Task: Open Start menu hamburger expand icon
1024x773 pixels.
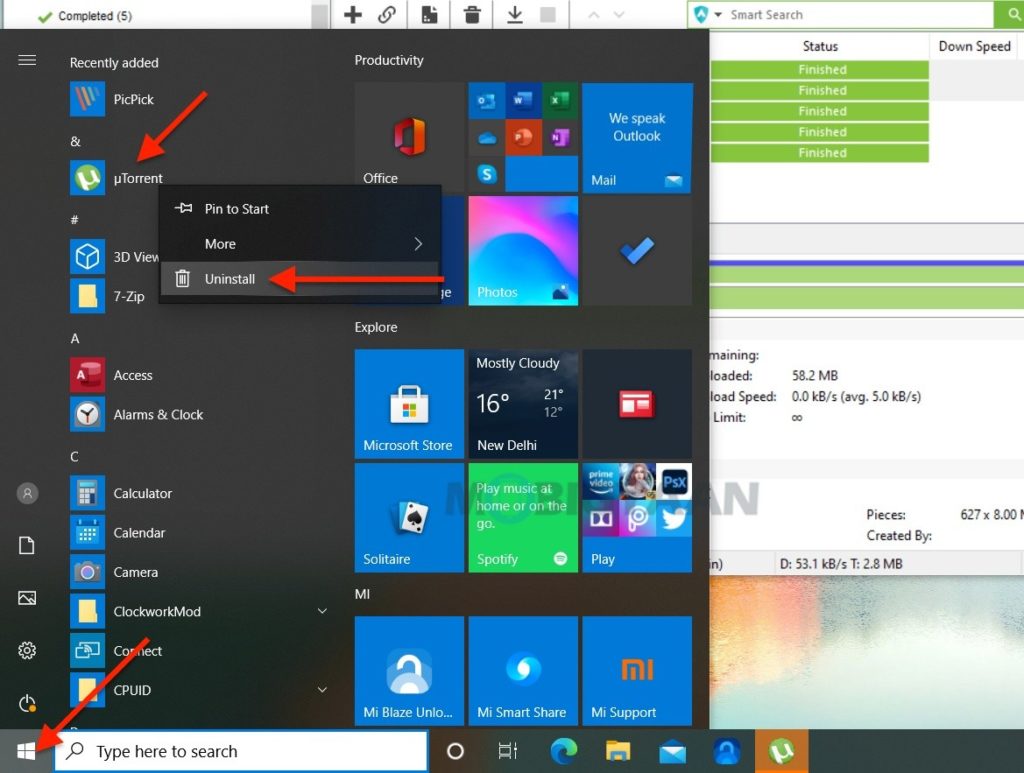Action: [x=27, y=60]
